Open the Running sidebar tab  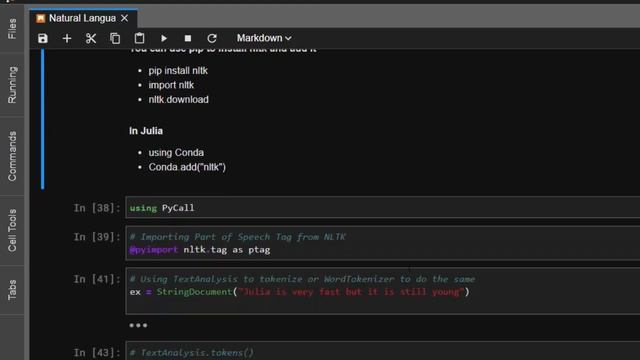12,85
